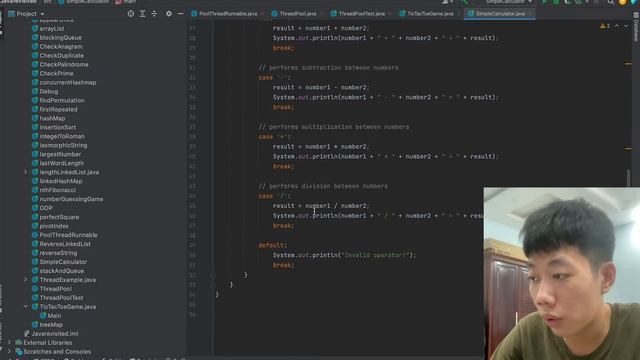Select ThreadPool in Project tree
This screenshot has width=640, height=360.
56,289
